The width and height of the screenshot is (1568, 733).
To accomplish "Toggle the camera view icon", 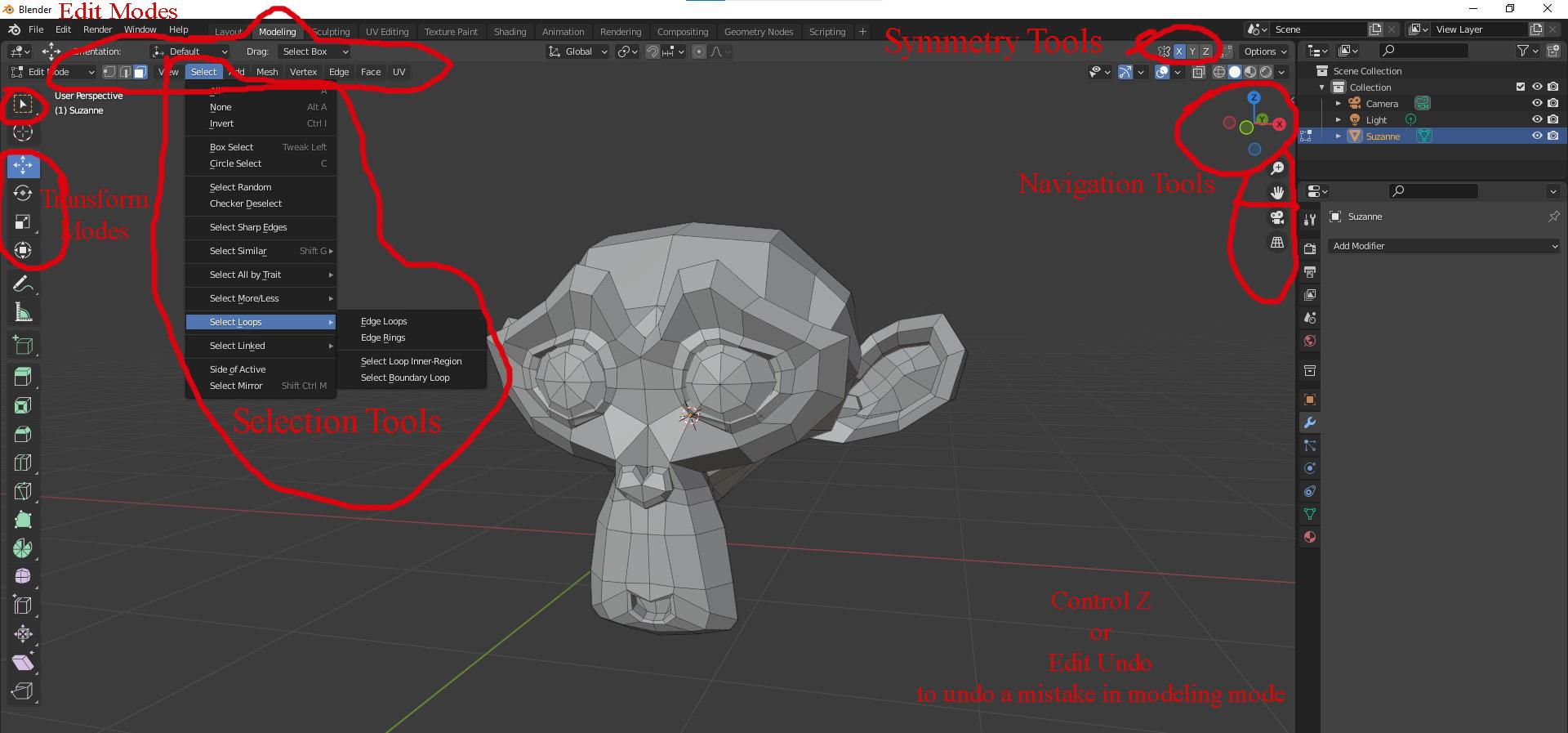I will [x=1277, y=217].
